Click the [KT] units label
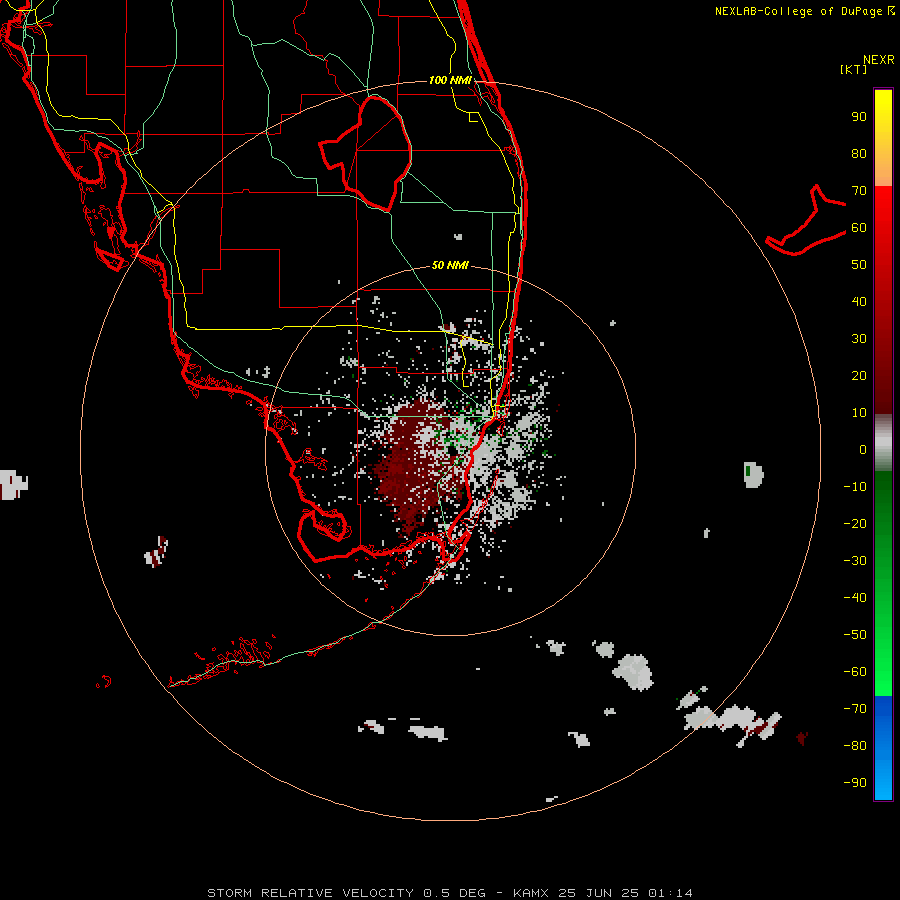The height and width of the screenshot is (900, 900). click(x=854, y=69)
